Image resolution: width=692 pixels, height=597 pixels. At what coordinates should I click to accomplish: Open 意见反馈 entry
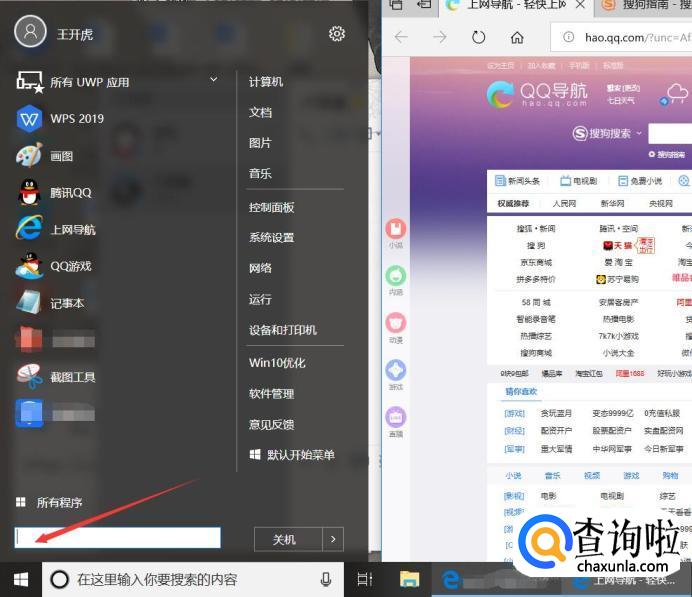(x=271, y=424)
